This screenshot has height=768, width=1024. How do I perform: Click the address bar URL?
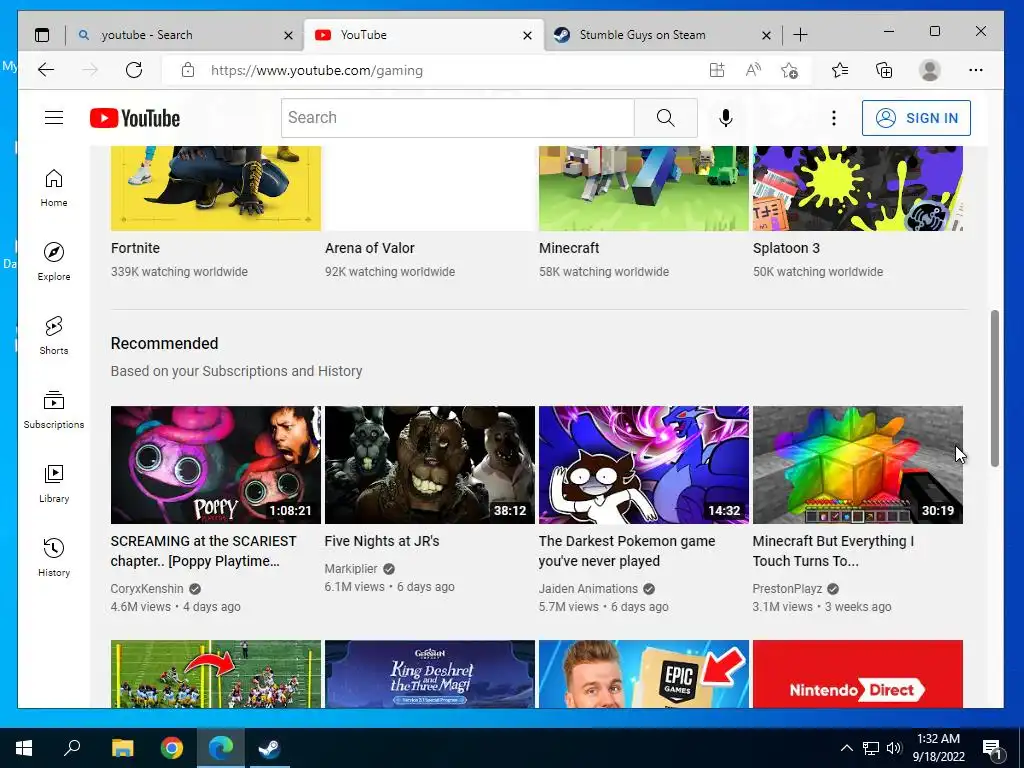(x=317, y=70)
